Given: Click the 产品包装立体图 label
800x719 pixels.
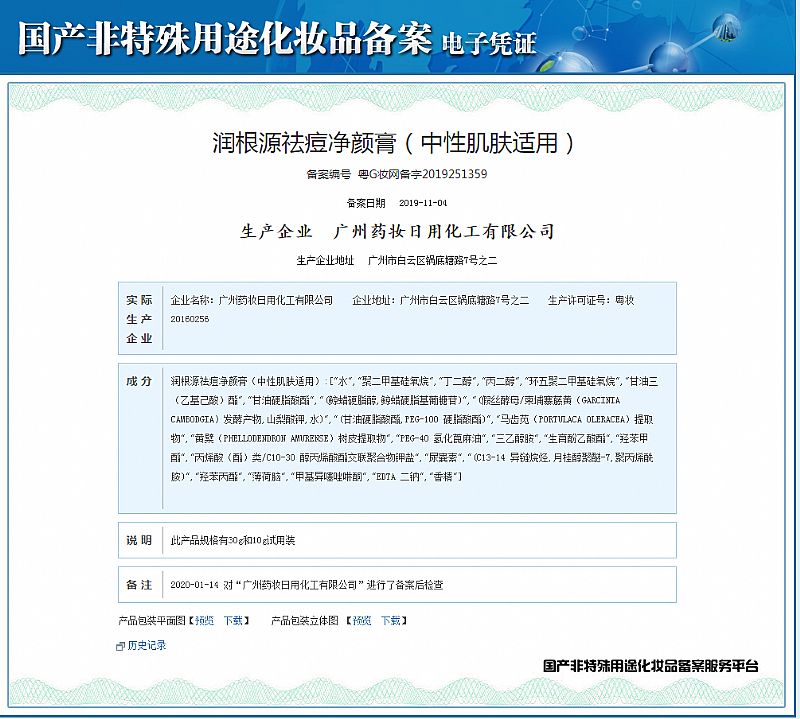Looking at the screenshot, I should pos(305,621).
